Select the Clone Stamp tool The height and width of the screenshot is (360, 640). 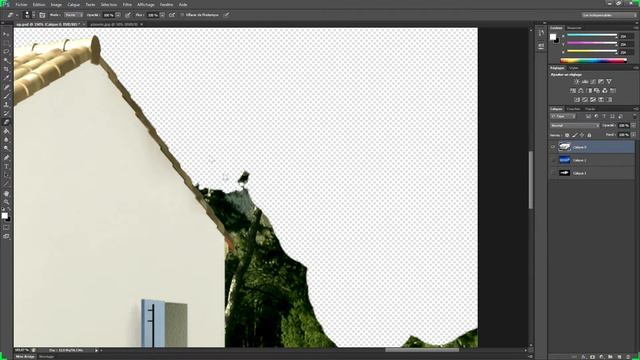point(6,104)
